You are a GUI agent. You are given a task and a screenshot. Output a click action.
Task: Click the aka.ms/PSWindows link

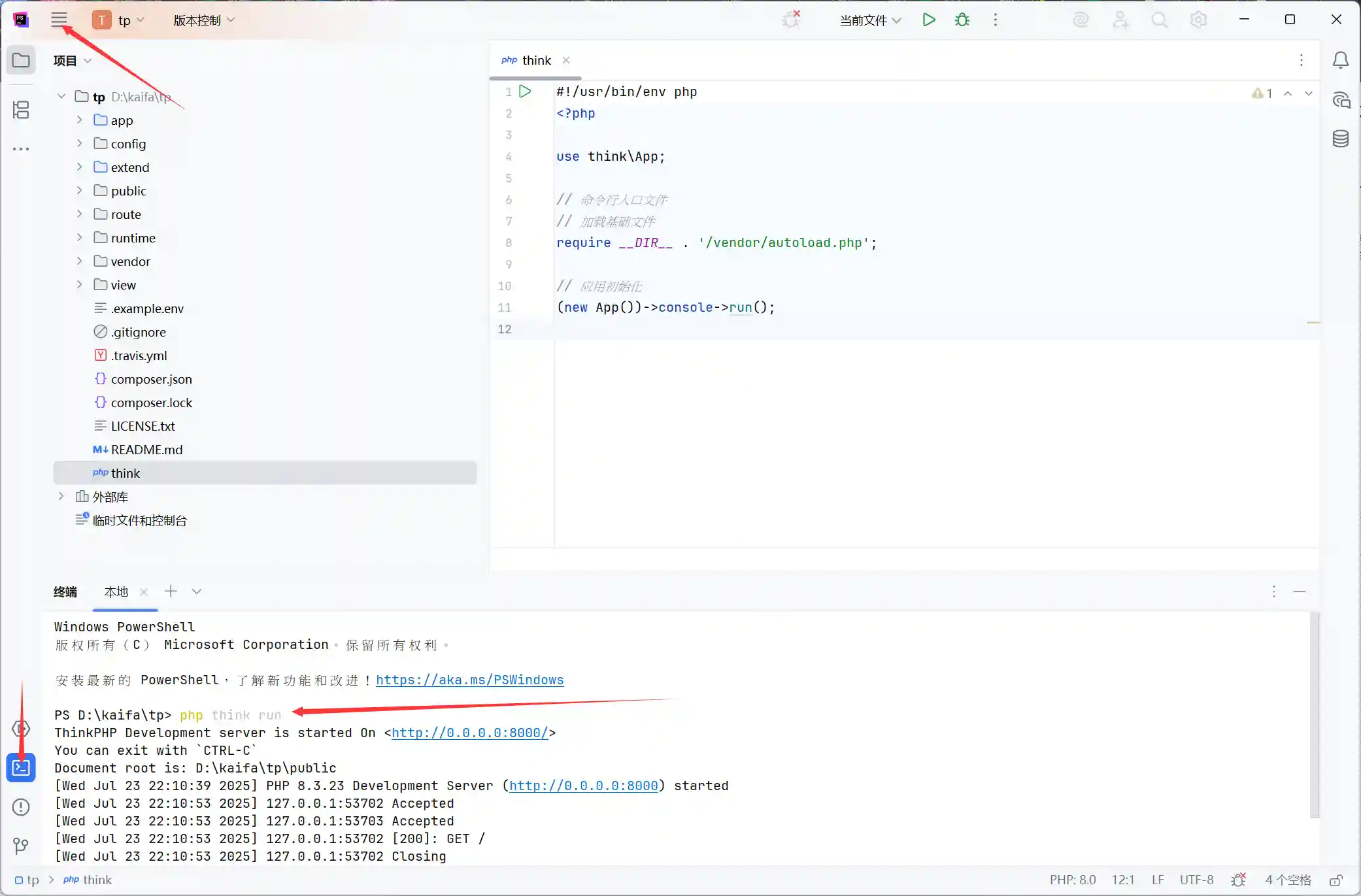coord(469,680)
